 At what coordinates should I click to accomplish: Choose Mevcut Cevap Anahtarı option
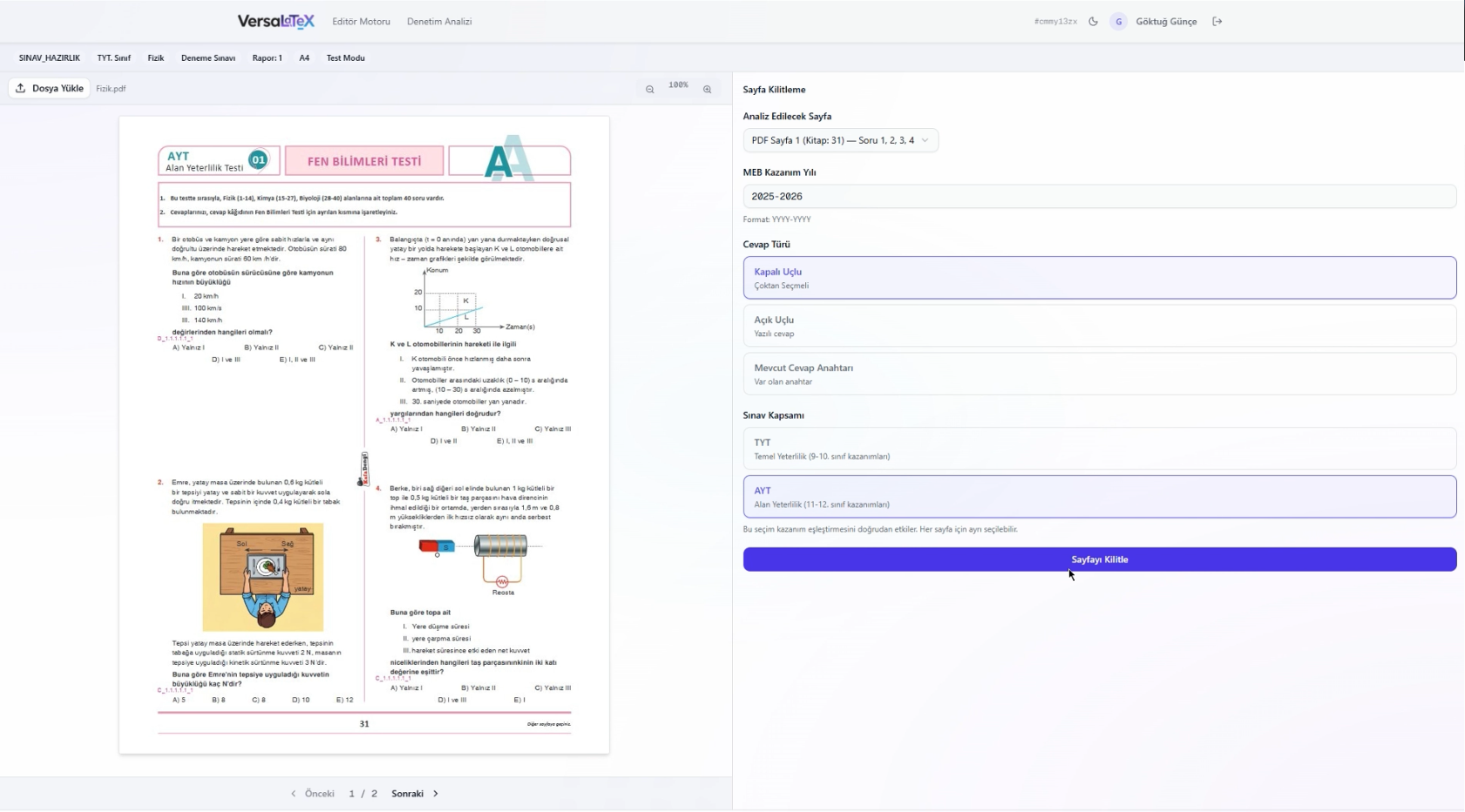[x=1099, y=374]
